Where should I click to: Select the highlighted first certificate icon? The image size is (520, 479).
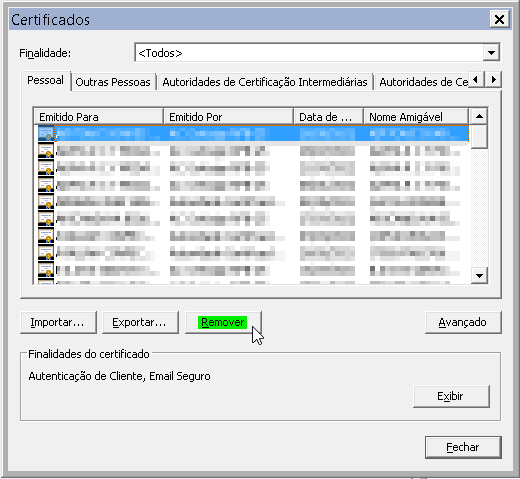pyautogui.click(x=46, y=133)
